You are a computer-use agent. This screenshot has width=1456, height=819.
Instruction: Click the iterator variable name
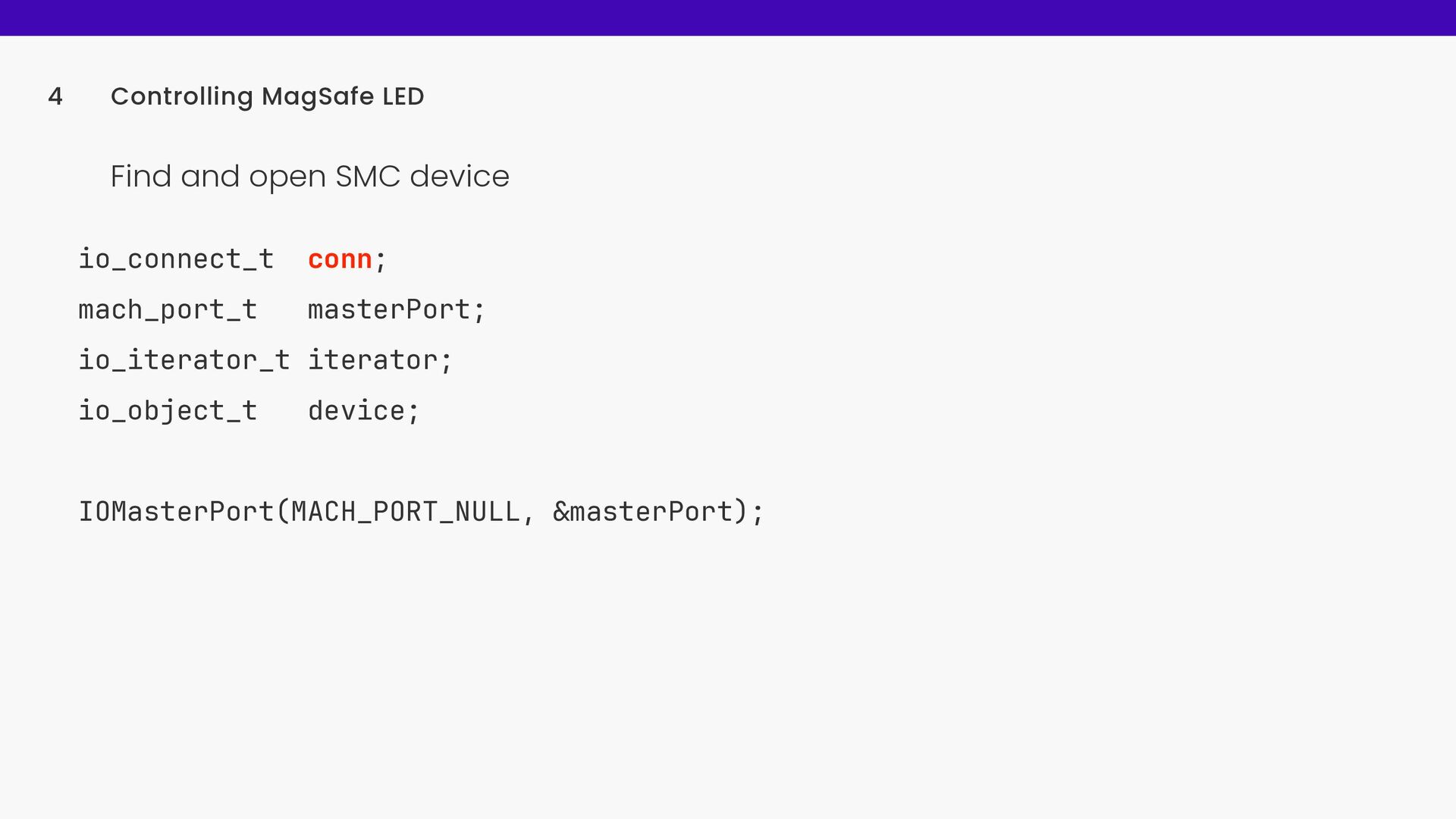tap(372, 360)
